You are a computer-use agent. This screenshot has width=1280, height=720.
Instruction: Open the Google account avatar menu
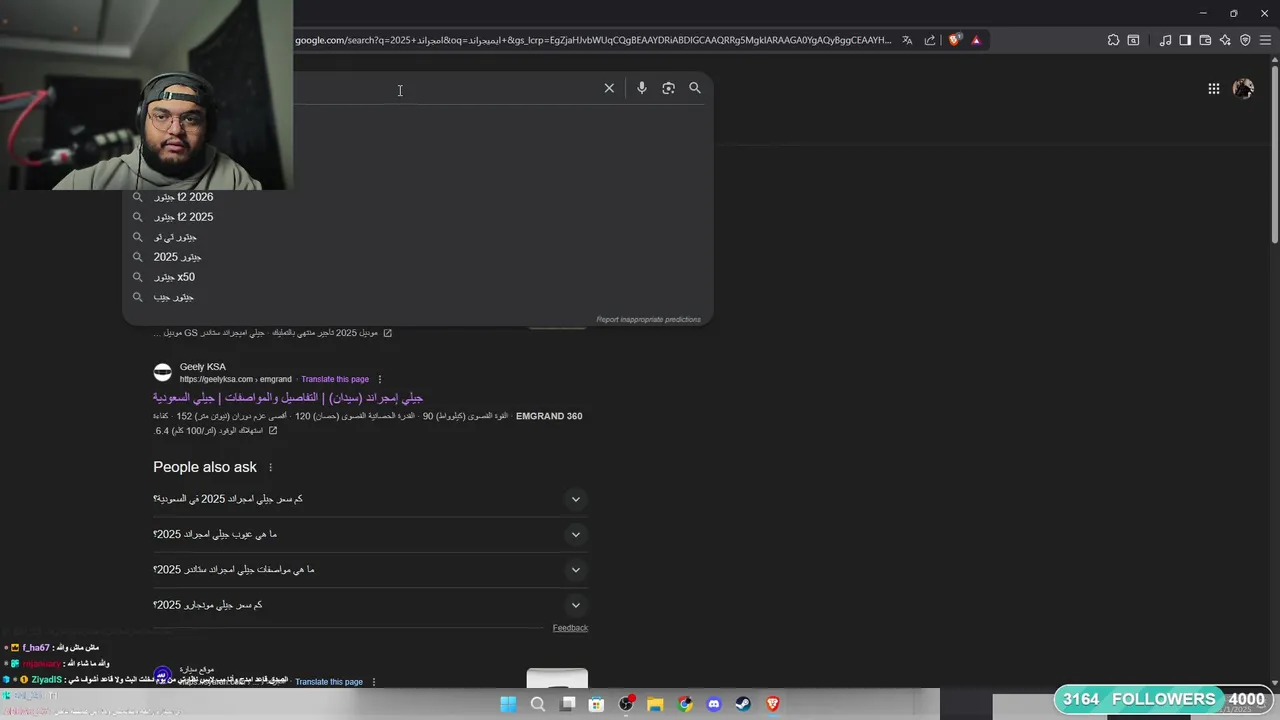tap(1243, 89)
